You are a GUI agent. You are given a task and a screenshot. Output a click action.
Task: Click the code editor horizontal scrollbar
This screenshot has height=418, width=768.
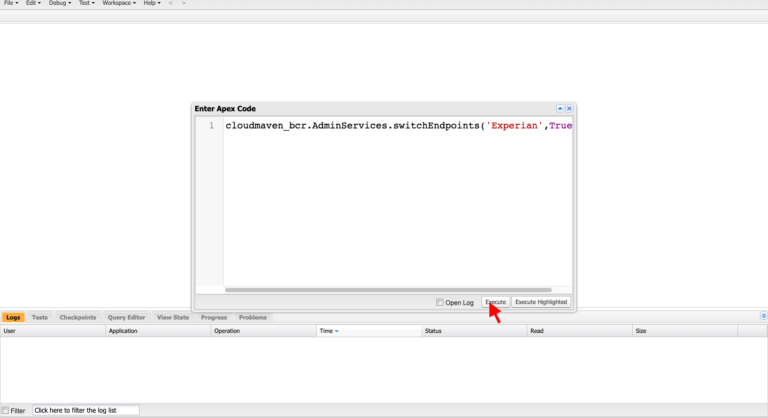coord(388,290)
